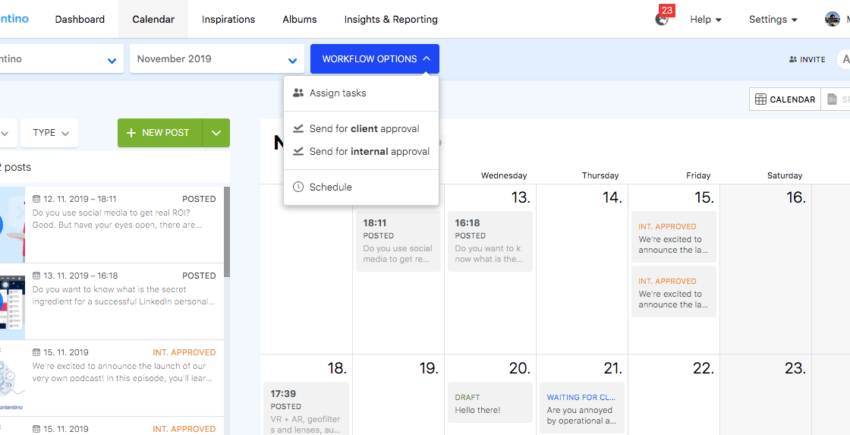Open the Draft 'Hello there!' card
This screenshot has width=850, height=435.
(490, 402)
